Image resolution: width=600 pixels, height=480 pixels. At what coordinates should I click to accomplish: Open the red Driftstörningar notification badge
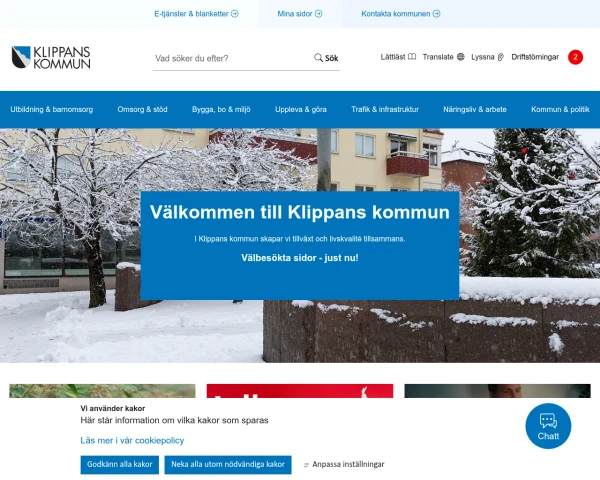[575, 57]
